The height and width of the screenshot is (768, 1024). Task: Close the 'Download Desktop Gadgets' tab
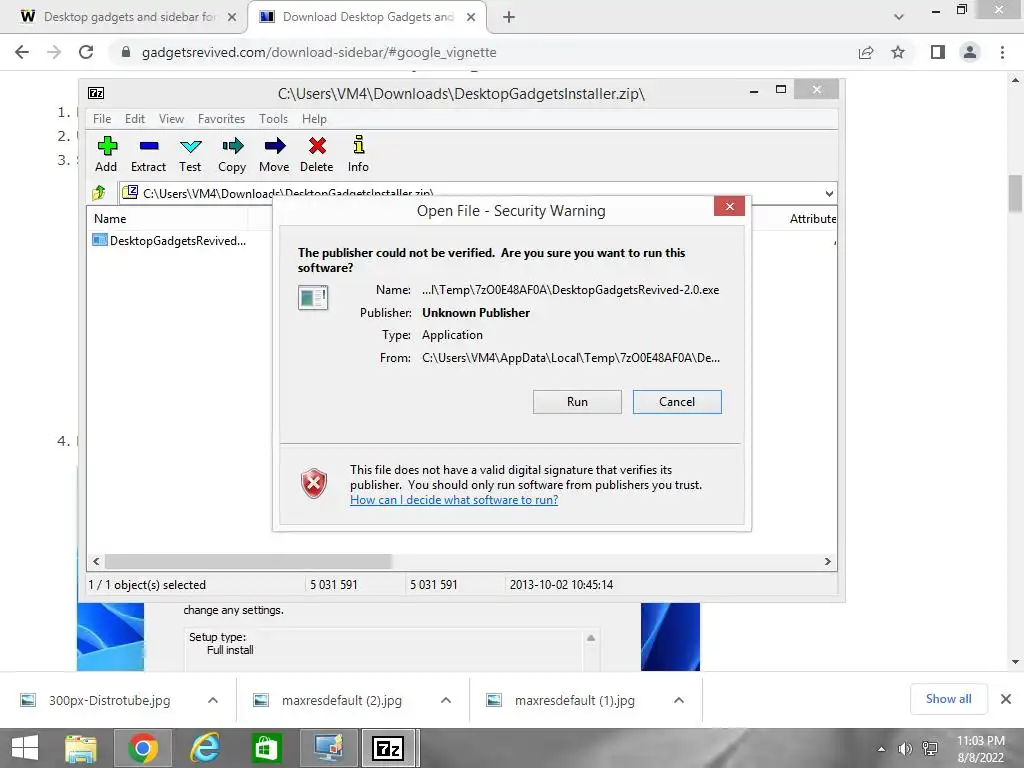[471, 17]
